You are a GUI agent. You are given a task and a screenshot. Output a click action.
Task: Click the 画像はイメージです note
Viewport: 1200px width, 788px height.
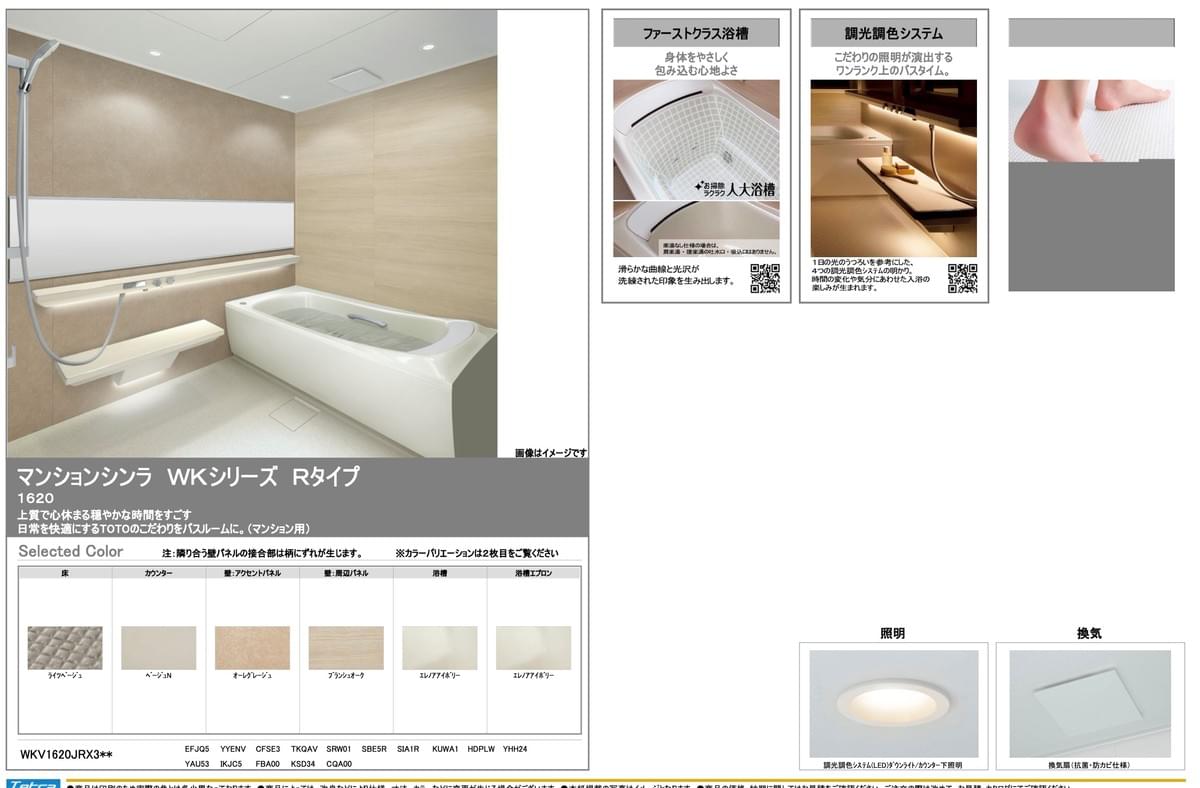551,453
